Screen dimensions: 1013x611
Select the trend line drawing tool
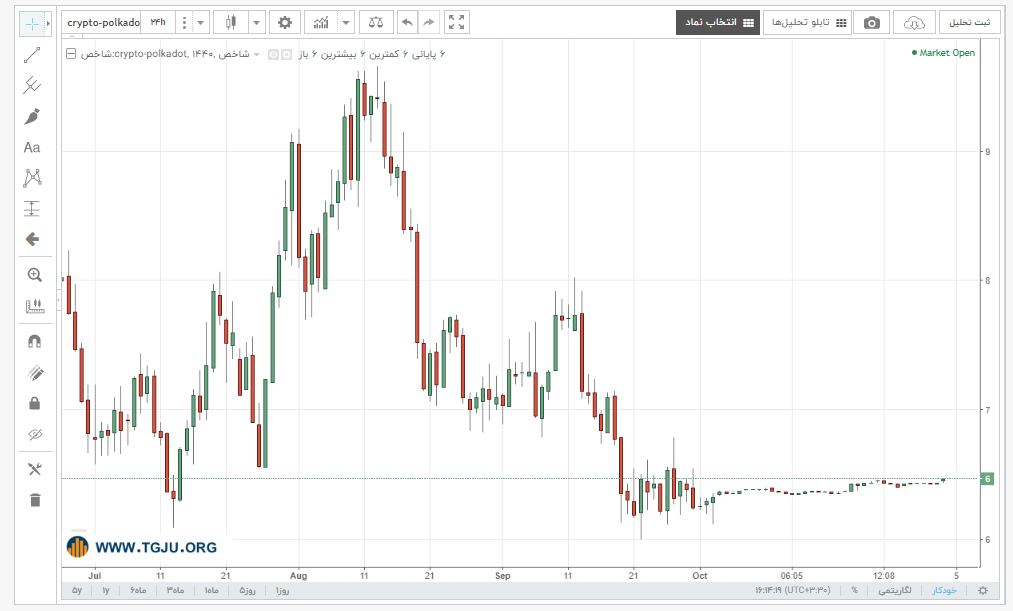32,56
